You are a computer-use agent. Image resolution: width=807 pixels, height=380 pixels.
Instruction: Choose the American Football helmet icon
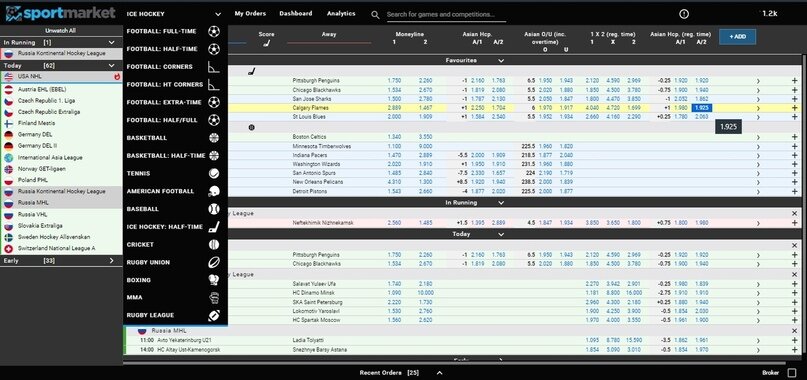[214, 191]
